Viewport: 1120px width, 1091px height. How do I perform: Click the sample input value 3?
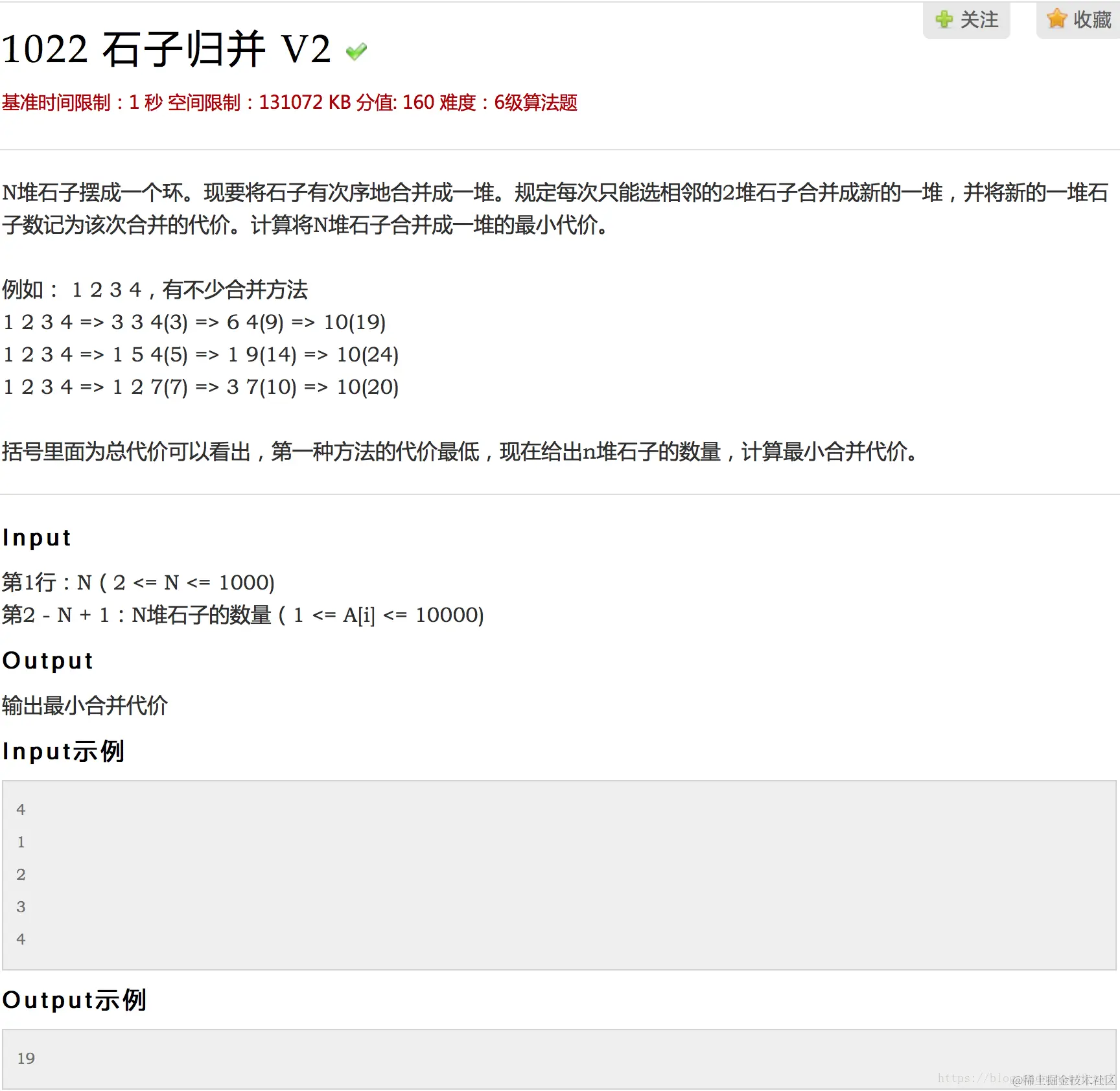point(21,907)
